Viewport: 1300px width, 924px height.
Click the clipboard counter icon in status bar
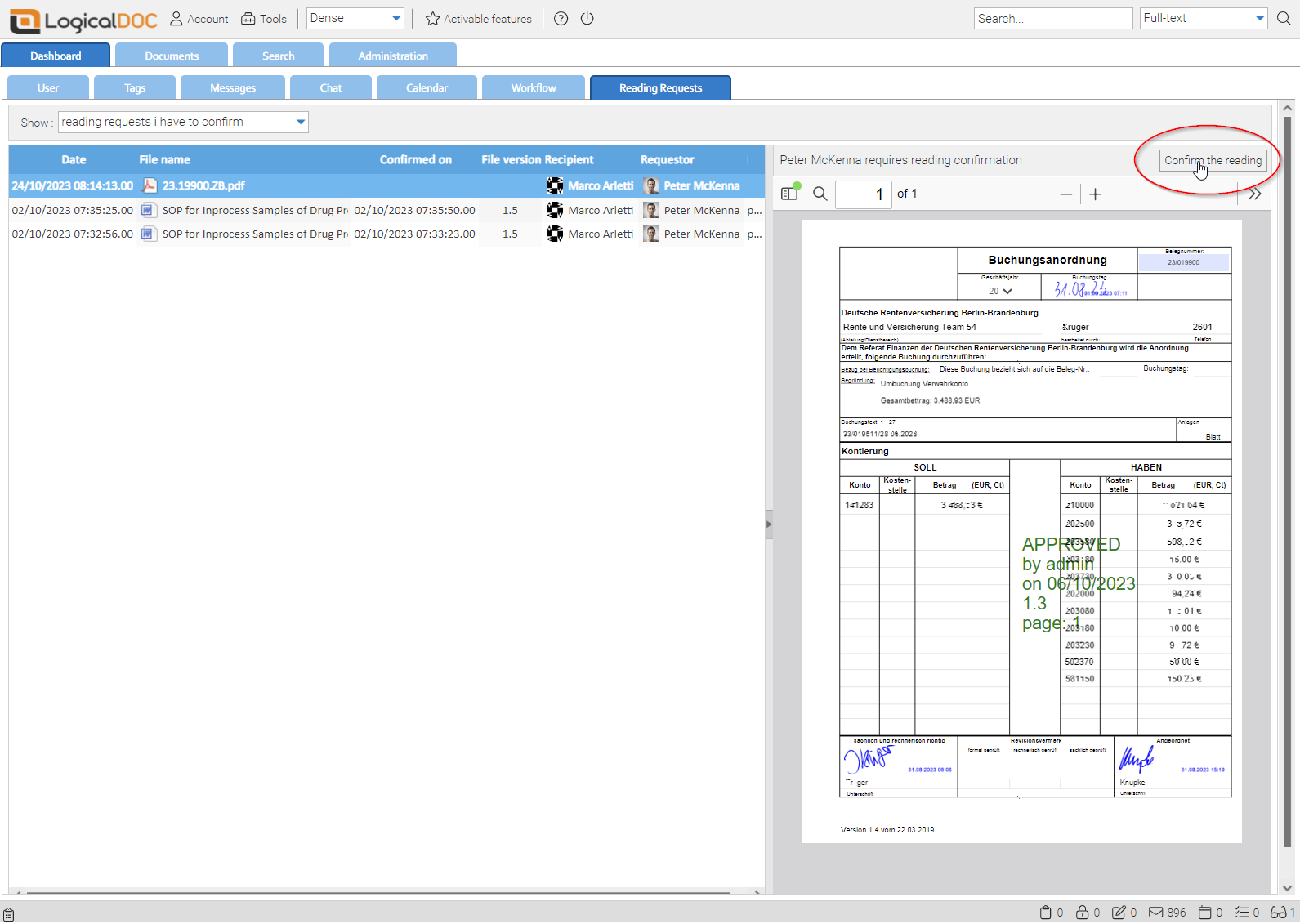click(x=1045, y=913)
